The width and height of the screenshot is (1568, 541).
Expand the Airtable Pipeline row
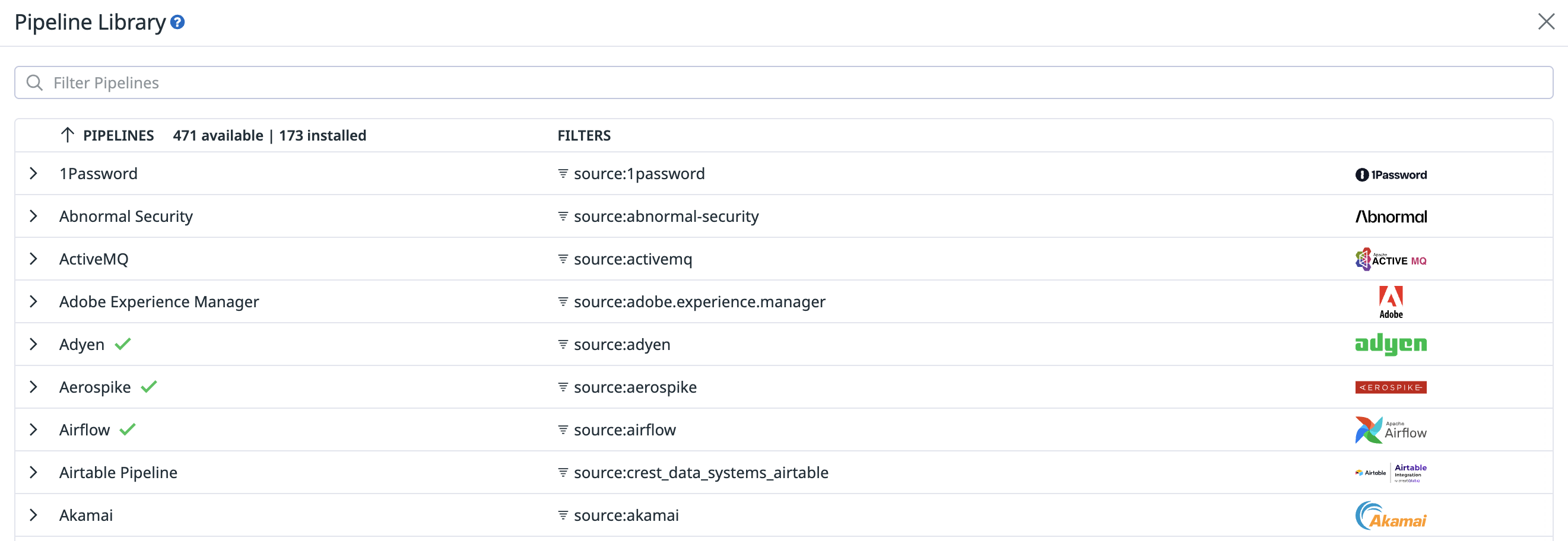click(33, 473)
